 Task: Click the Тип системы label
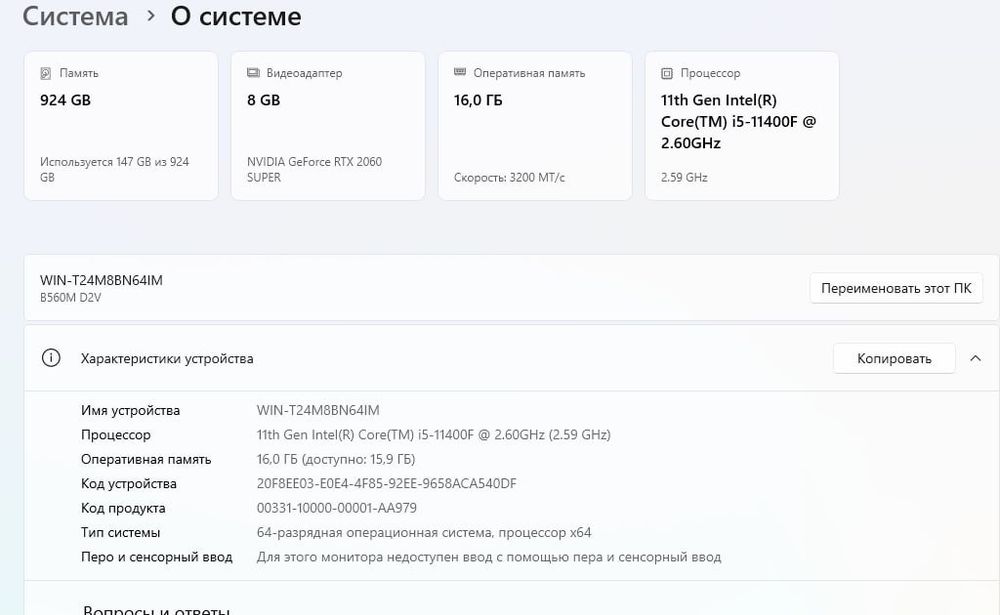pyautogui.click(x=121, y=533)
